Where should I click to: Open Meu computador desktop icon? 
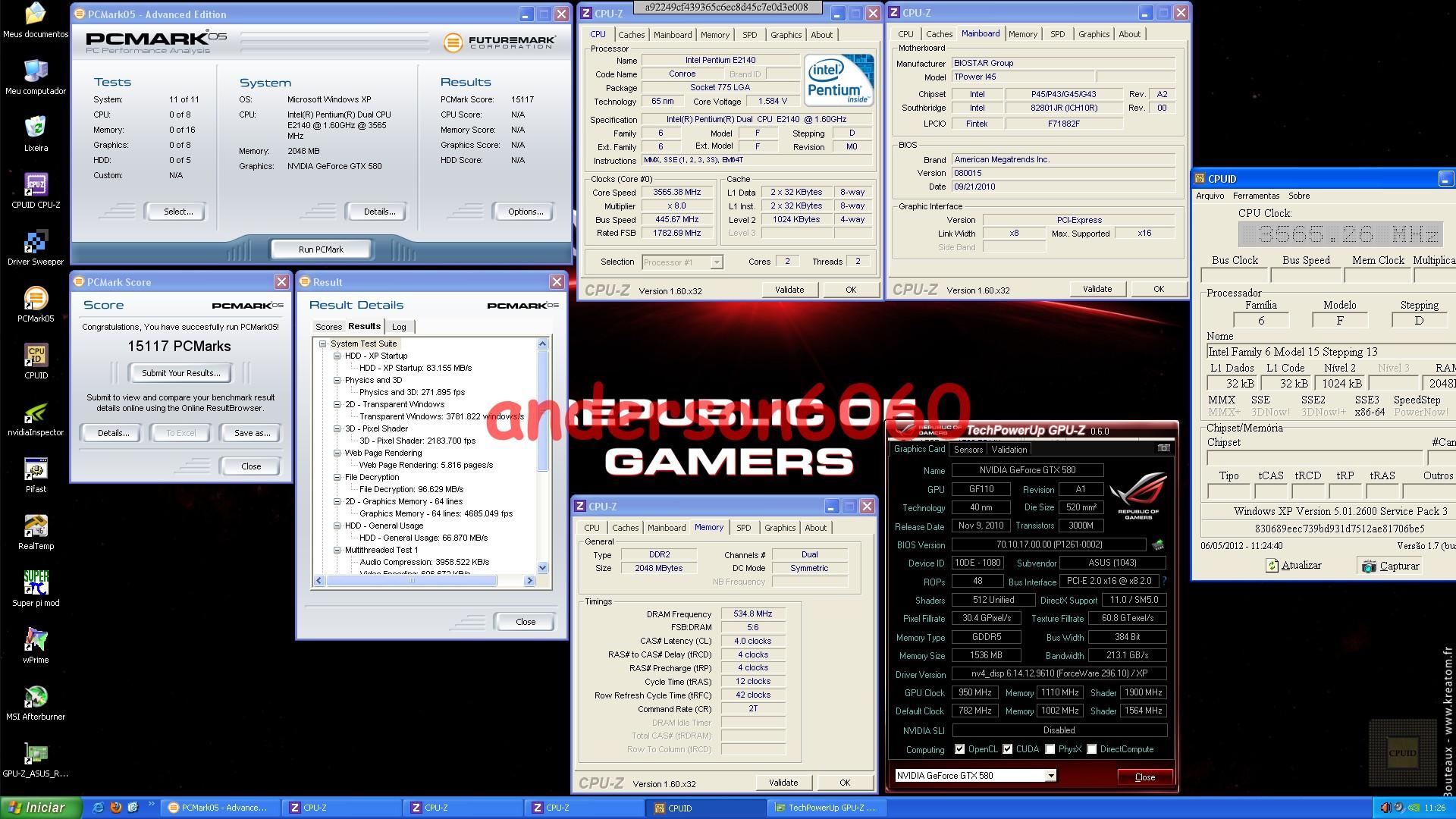(x=36, y=77)
